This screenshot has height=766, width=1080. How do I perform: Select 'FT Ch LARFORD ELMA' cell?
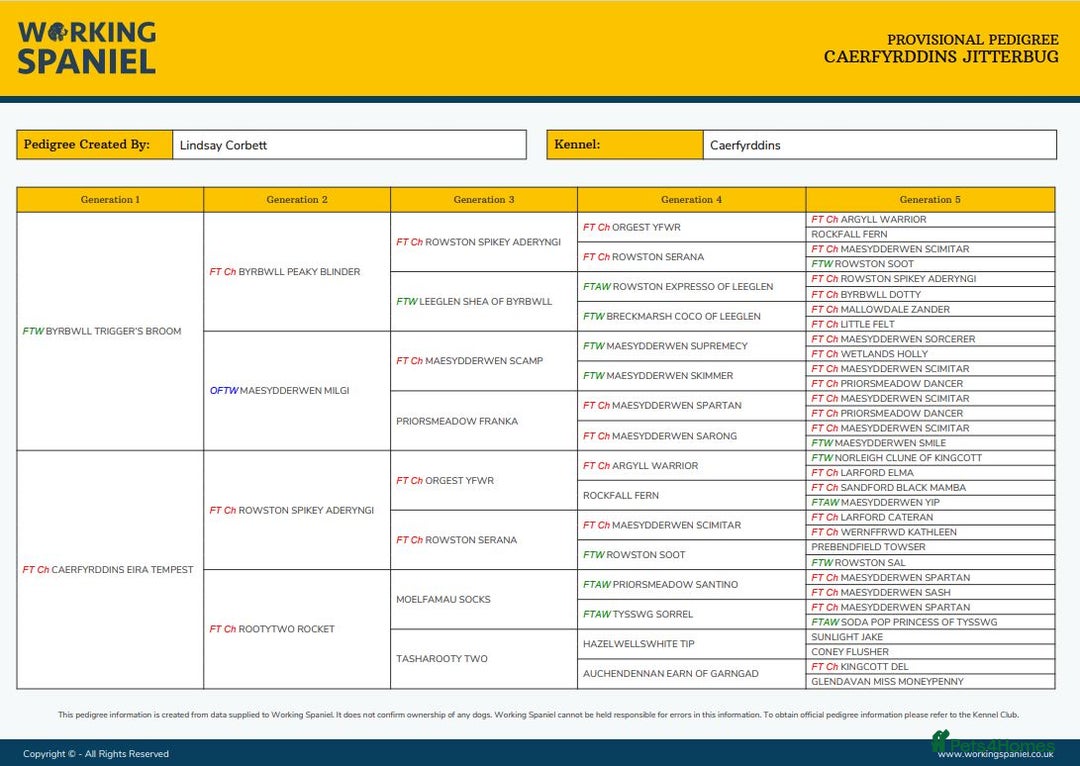pos(930,473)
